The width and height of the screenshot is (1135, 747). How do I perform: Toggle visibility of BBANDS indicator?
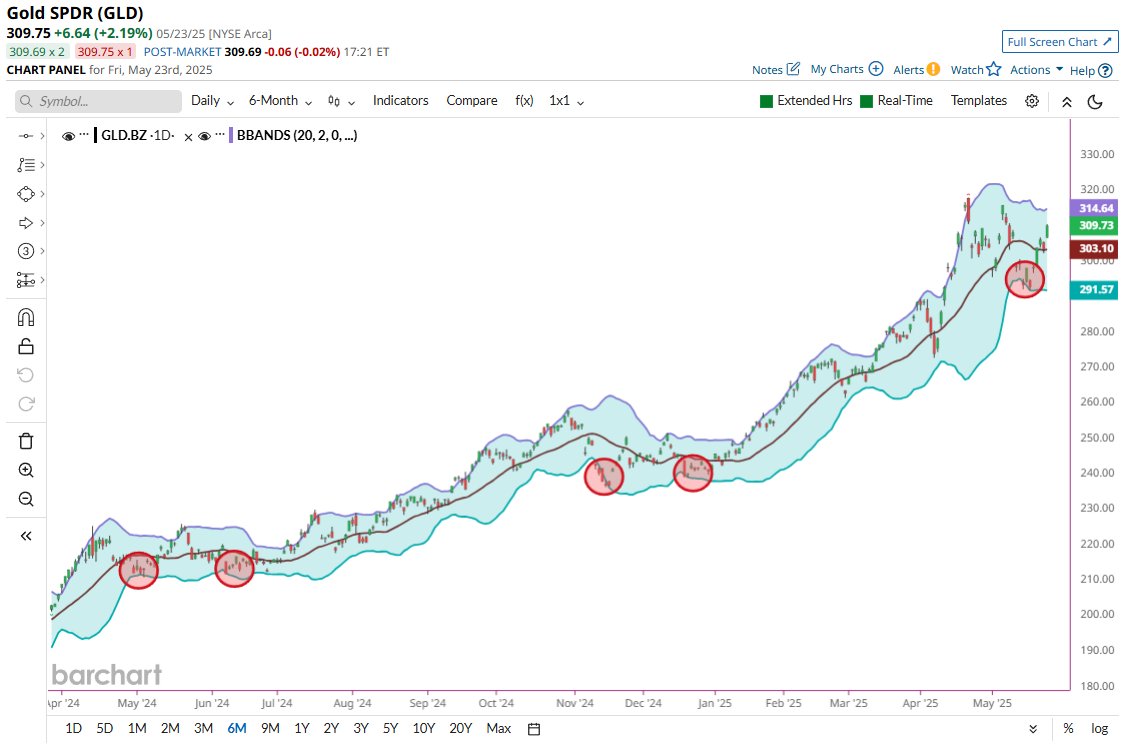204,136
